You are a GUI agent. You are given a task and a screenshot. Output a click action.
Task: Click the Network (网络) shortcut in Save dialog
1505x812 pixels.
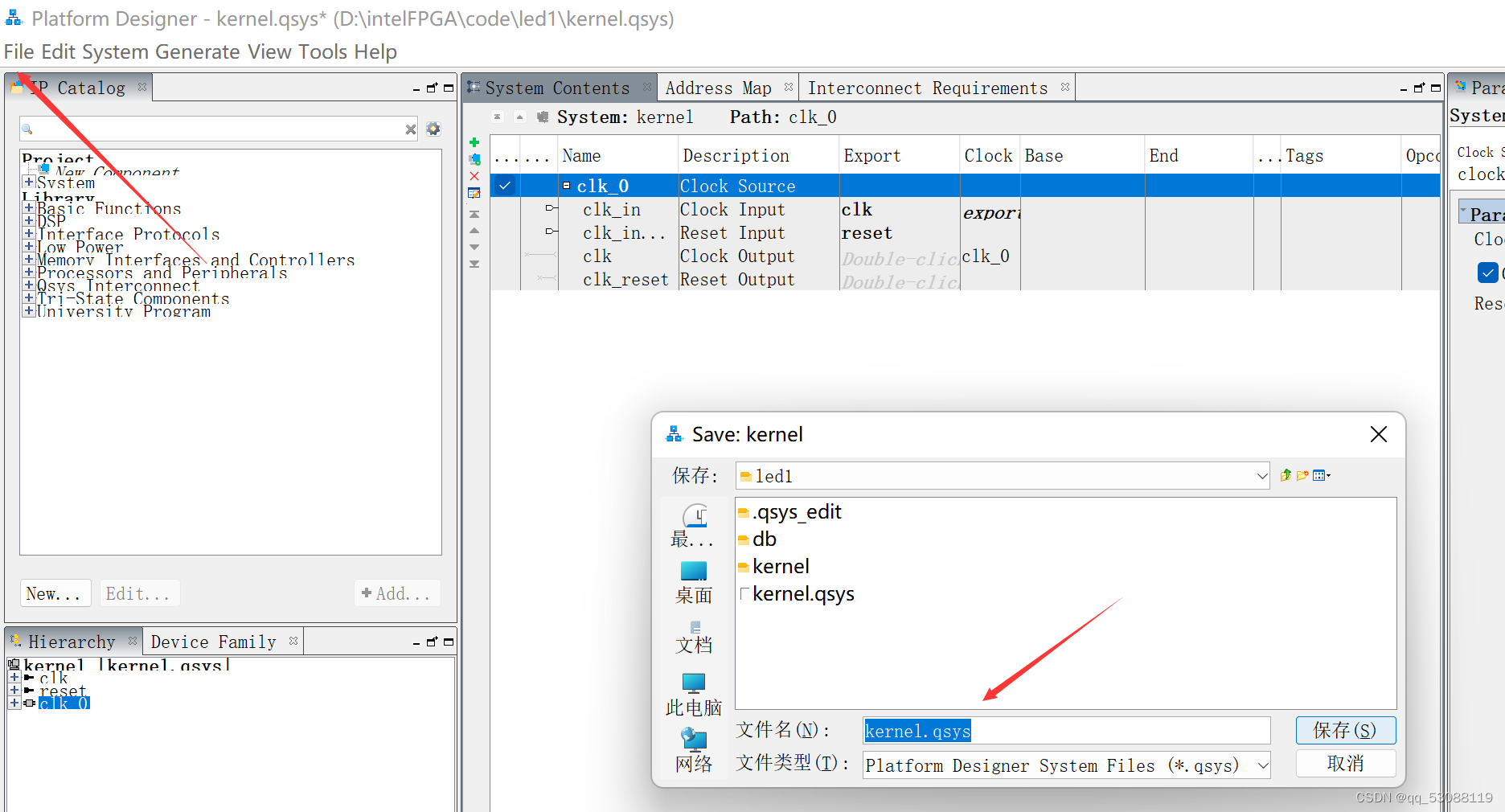coord(694,750)
